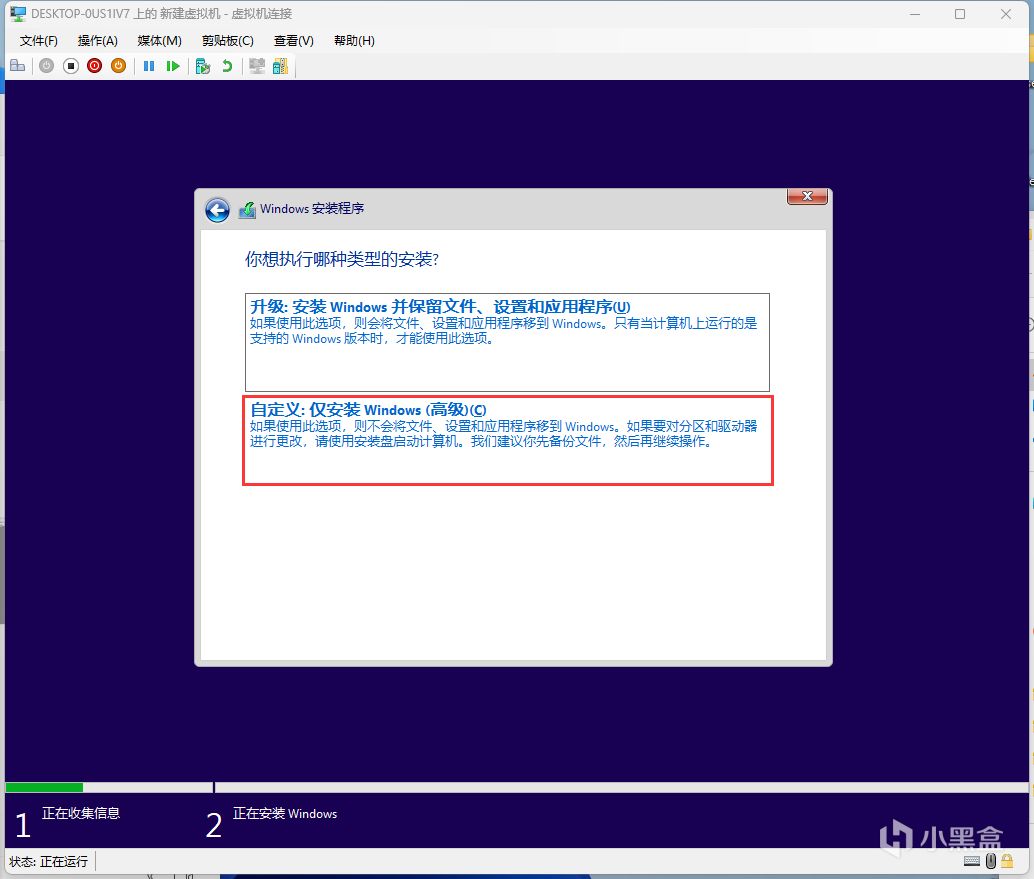1034x879 pixels.
Task: Choose custom install 自定义: 仅安装 Windows
Action: (508, 440)
